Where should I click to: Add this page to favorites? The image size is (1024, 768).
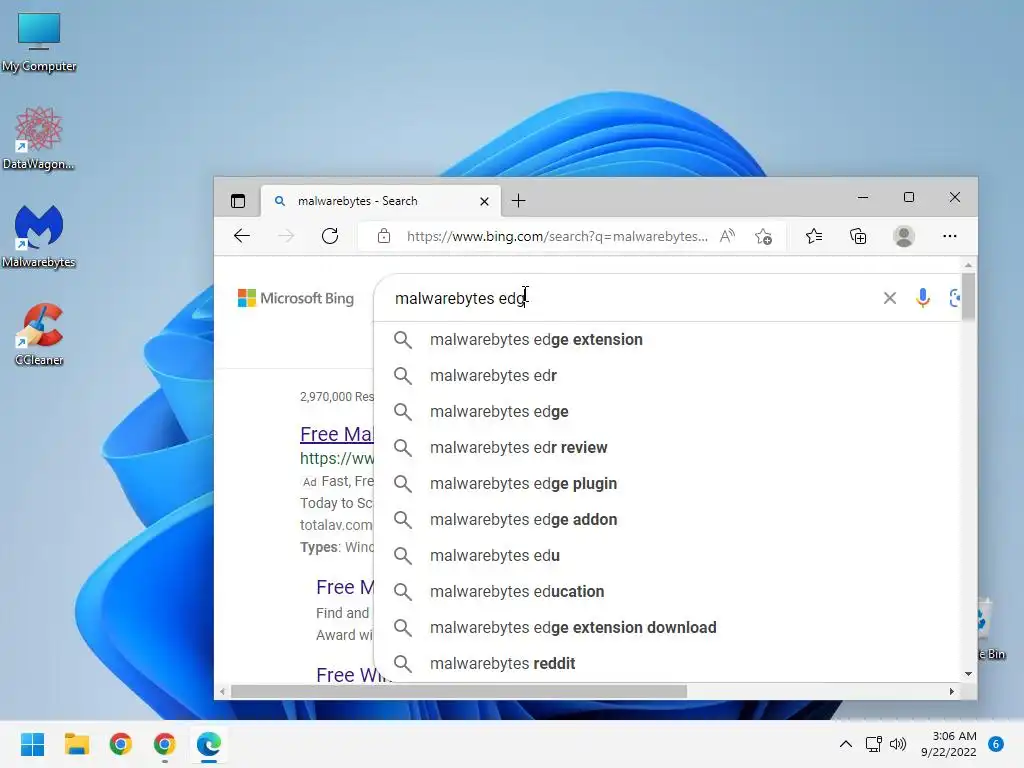click(763, 236)
